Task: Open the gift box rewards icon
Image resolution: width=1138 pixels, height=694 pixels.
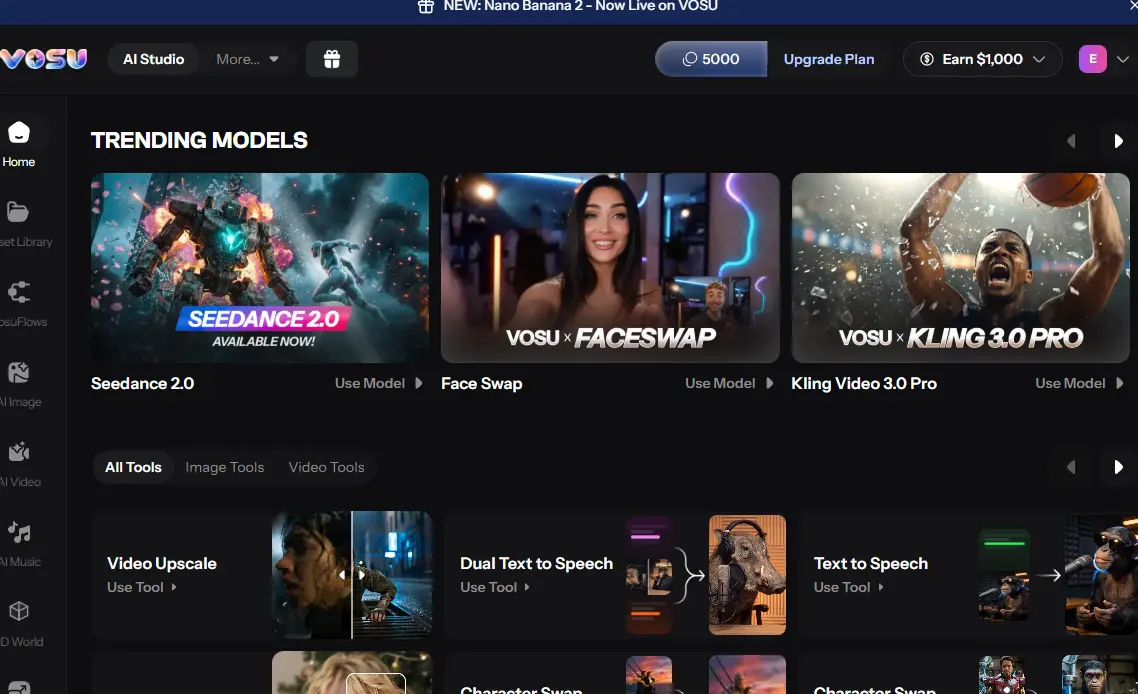Action: pos(332,59)
